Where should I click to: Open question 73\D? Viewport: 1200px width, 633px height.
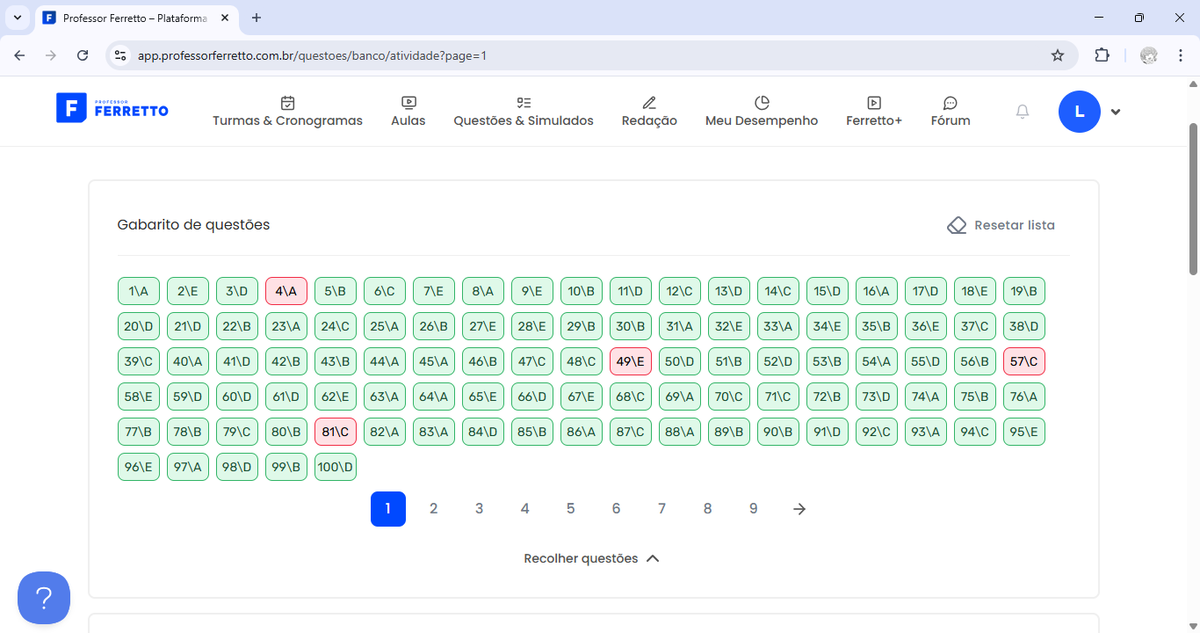click(x=876, y=396)
